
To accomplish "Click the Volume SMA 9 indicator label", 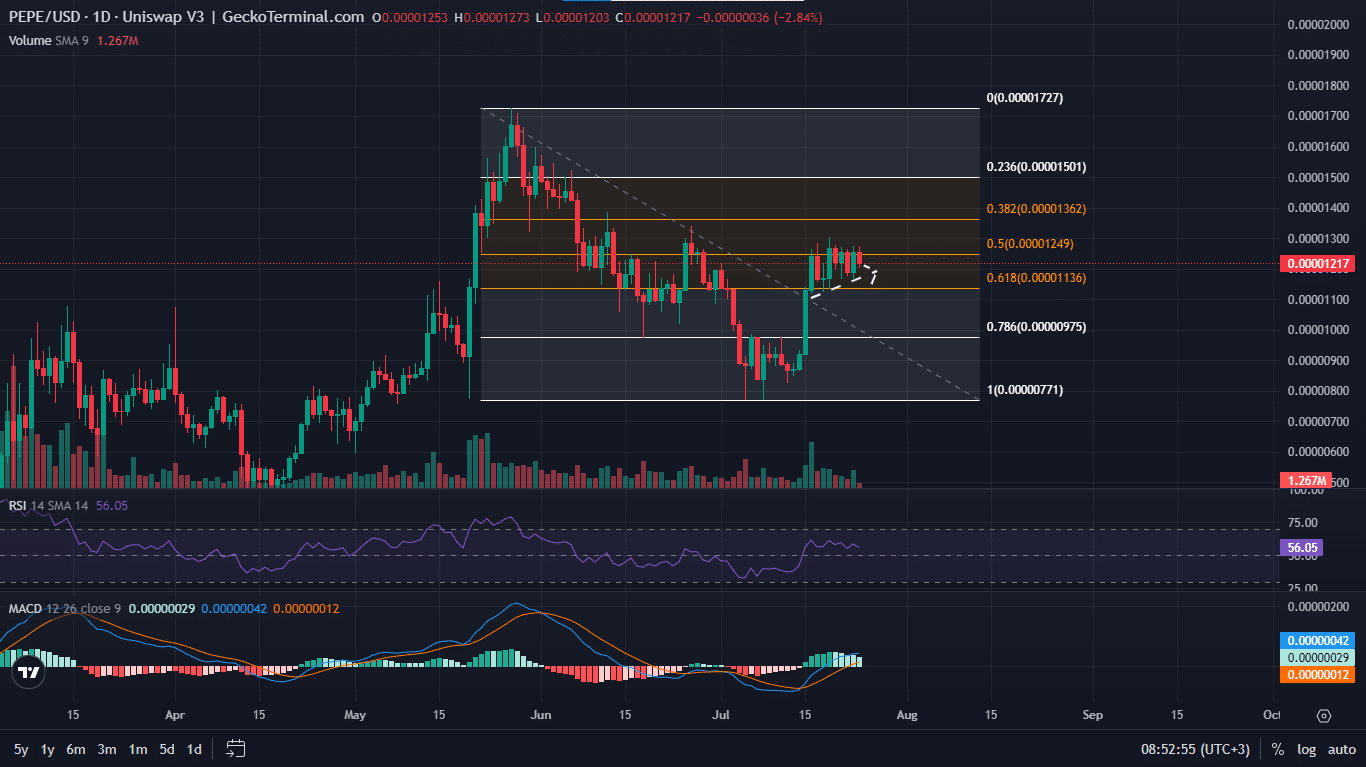I will coord(50,40).
